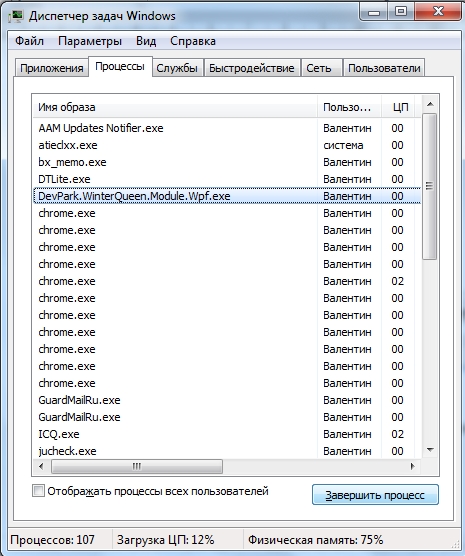465x556 pixels.
Task: Select the ICQ.exe process row
Action: [227, 434]
